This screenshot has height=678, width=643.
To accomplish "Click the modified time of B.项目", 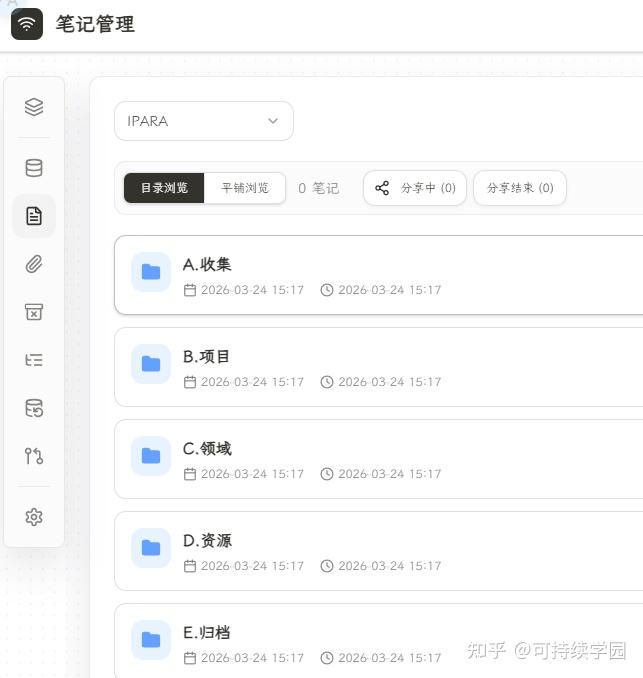I will coord(390,382).
